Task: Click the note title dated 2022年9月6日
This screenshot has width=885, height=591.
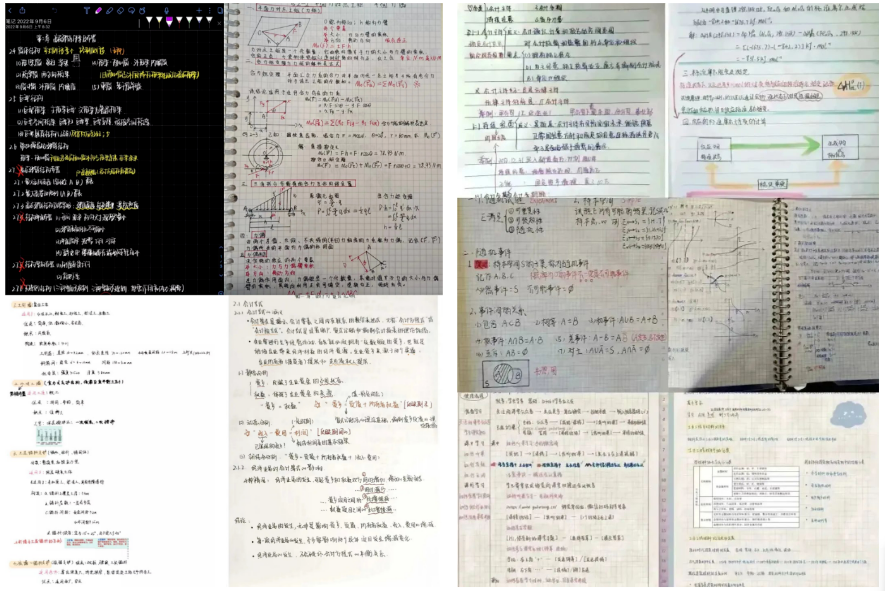Action: click(29, 21)
